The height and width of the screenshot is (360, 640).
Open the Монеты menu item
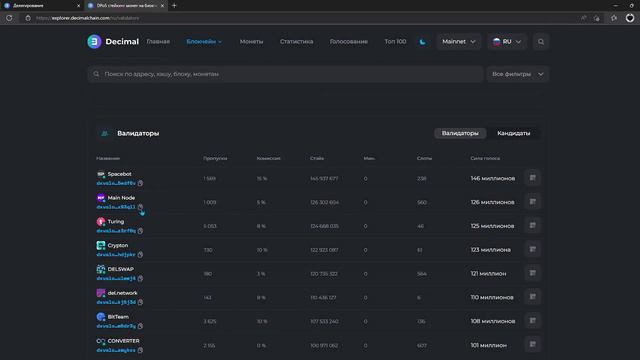251,42
